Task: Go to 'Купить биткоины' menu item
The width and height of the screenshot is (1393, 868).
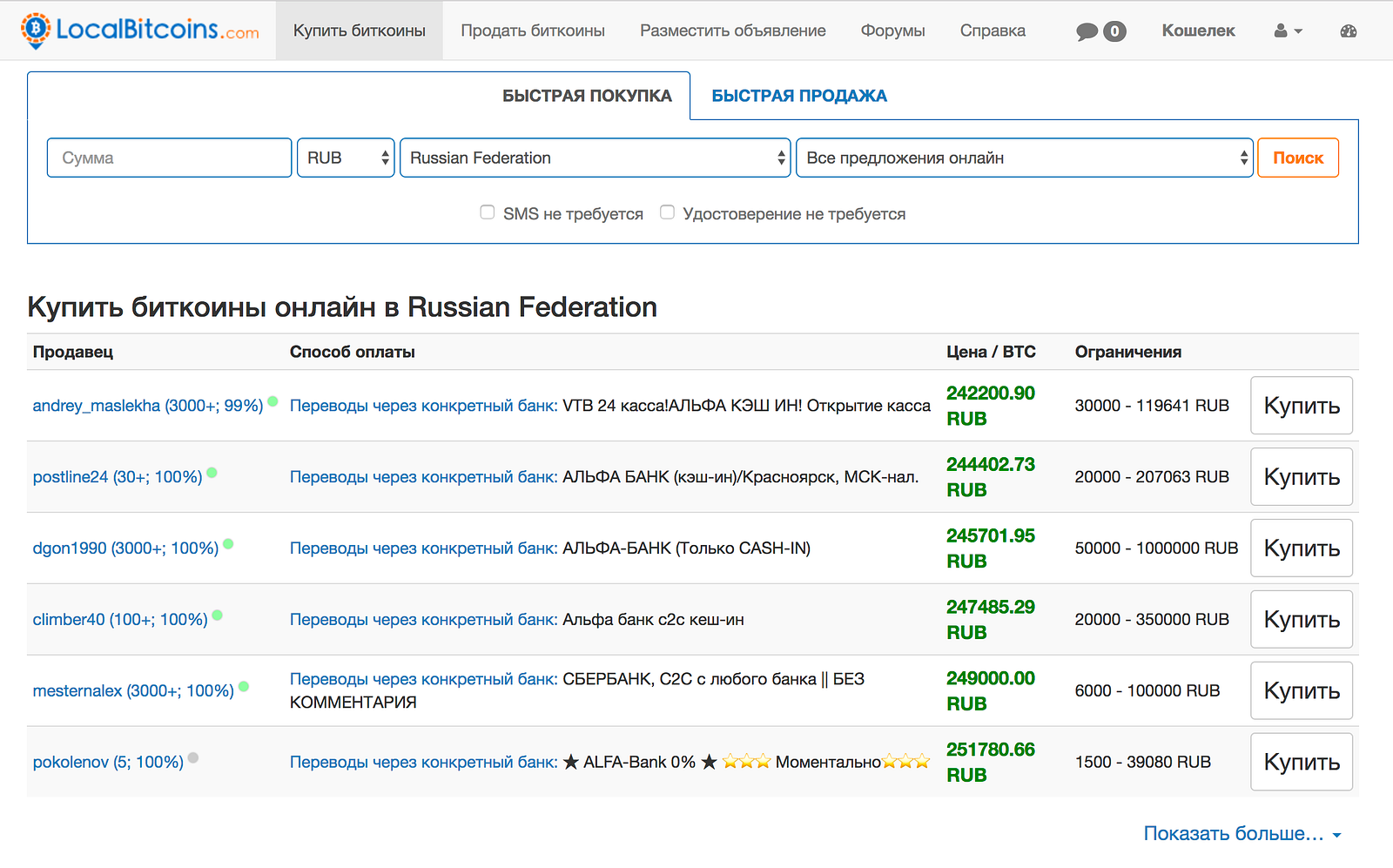Action: [x=360, y=30]
